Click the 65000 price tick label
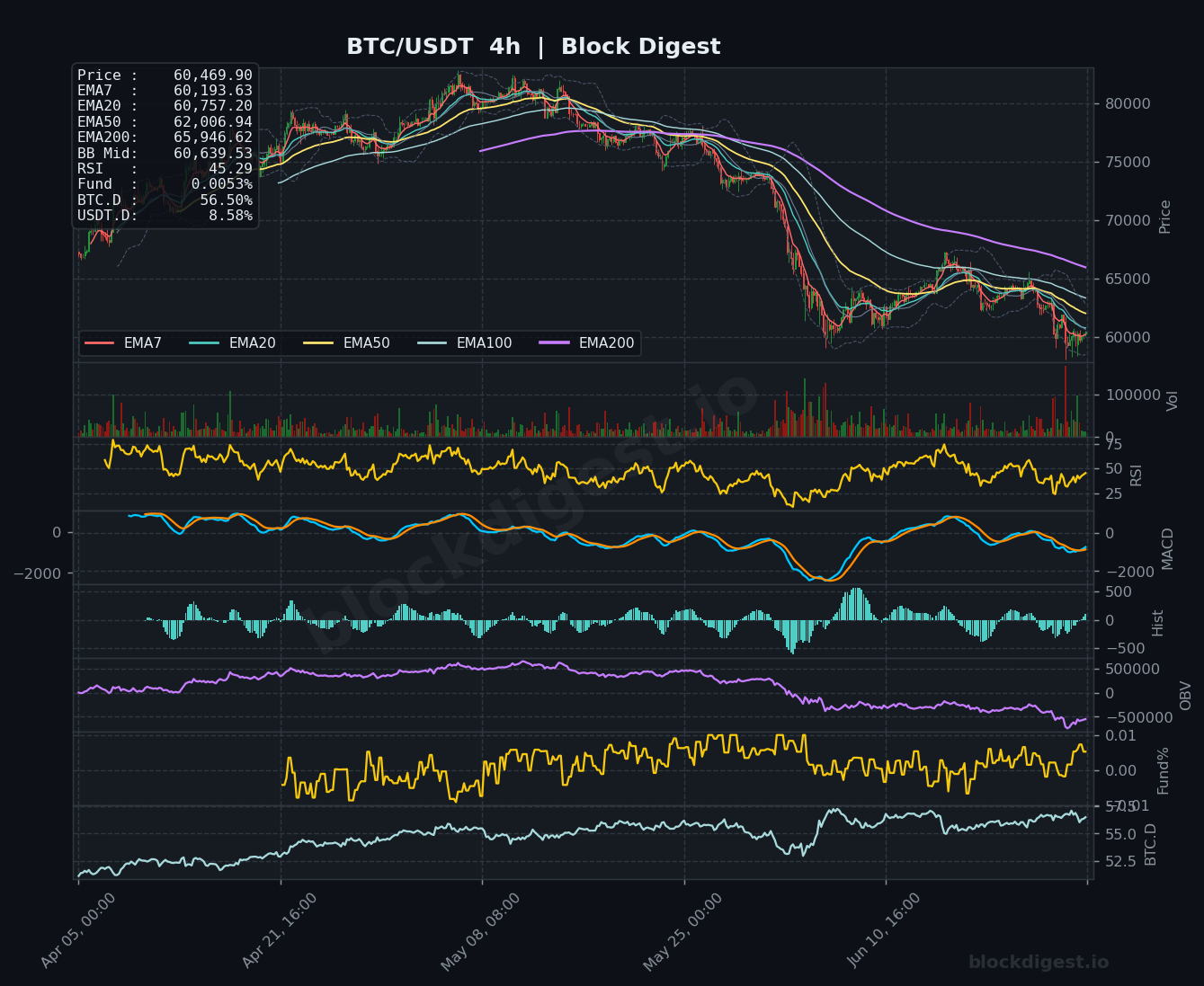Image resolution: width=1204 pixels, height=986 pixels. pos(1128,279)
